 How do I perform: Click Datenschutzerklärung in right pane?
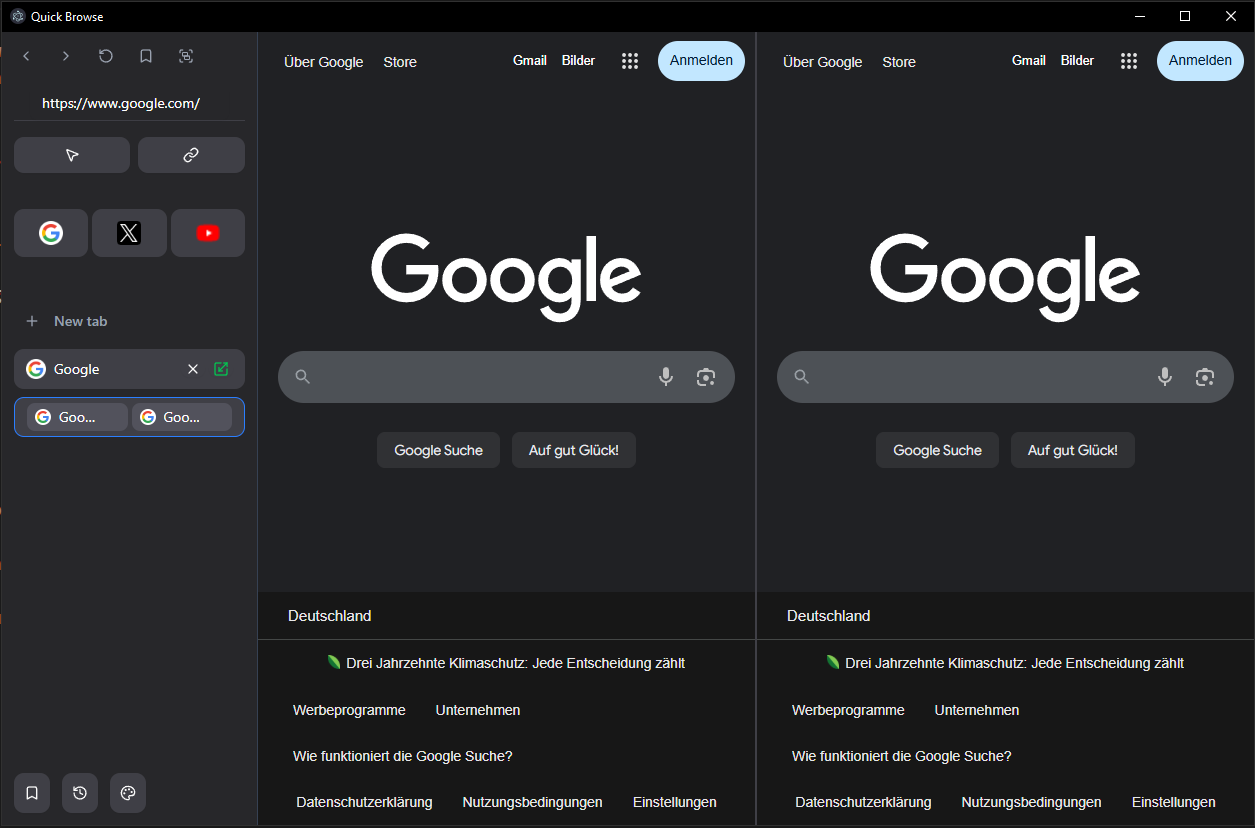[x=863, y=802]
